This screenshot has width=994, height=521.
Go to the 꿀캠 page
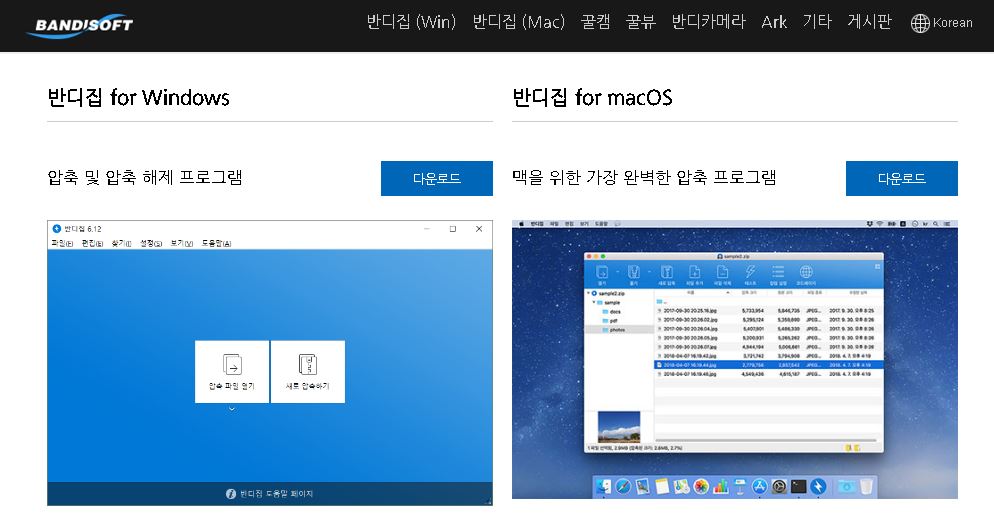(595, 22)
